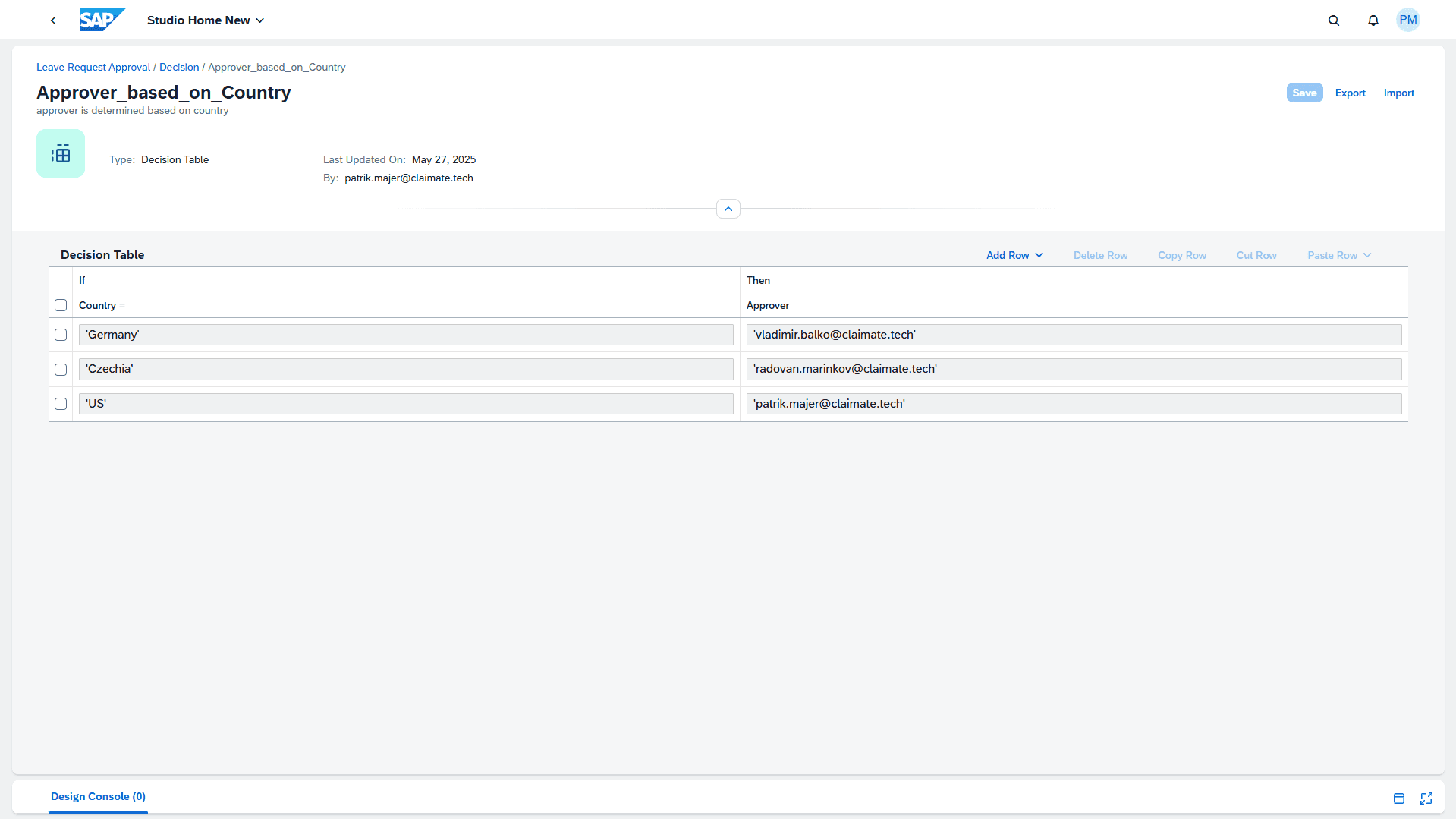Edit the 'Germany' country field

coord(406,335)
